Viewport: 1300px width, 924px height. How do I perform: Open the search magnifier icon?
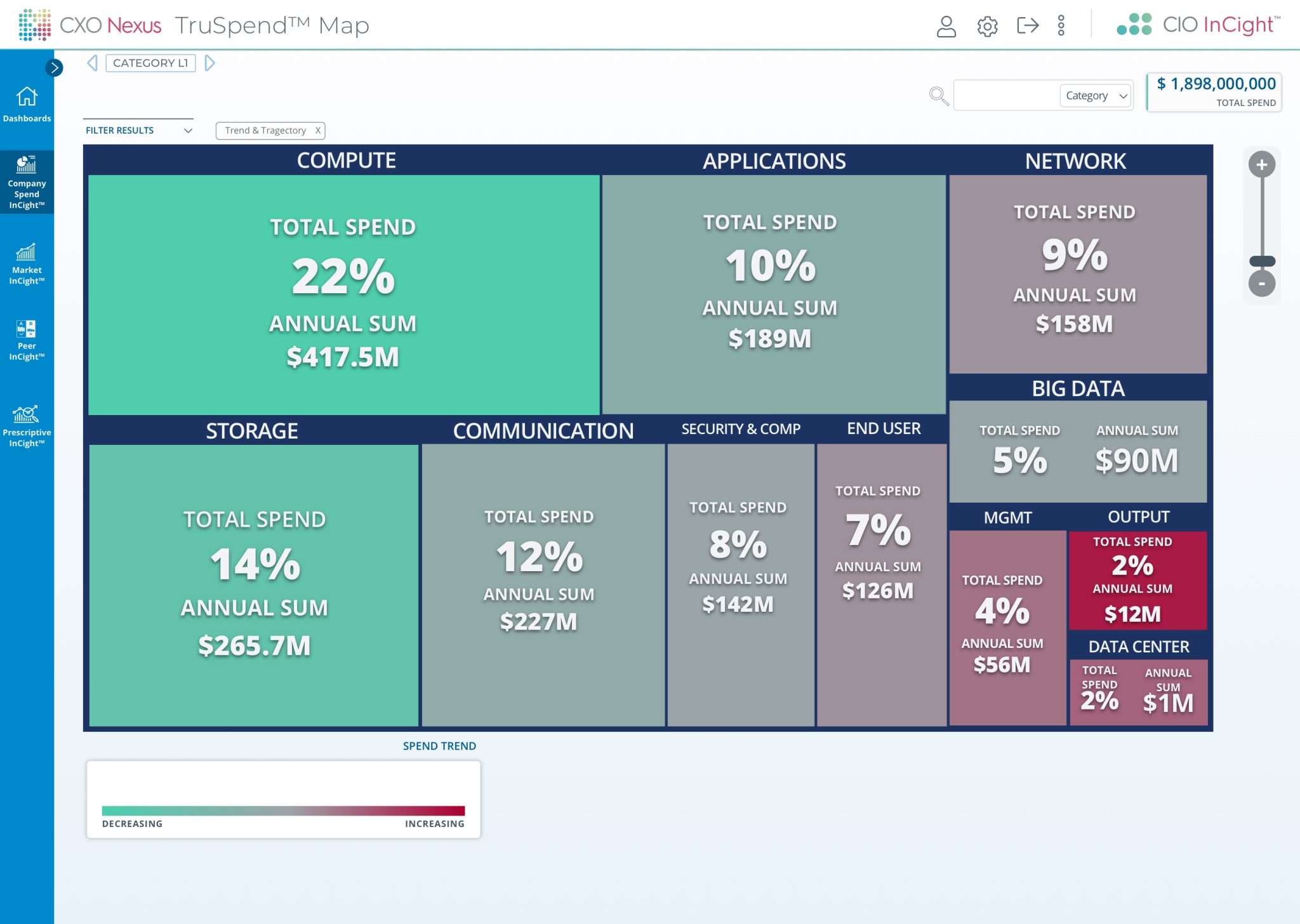click(x=938, y=95)
